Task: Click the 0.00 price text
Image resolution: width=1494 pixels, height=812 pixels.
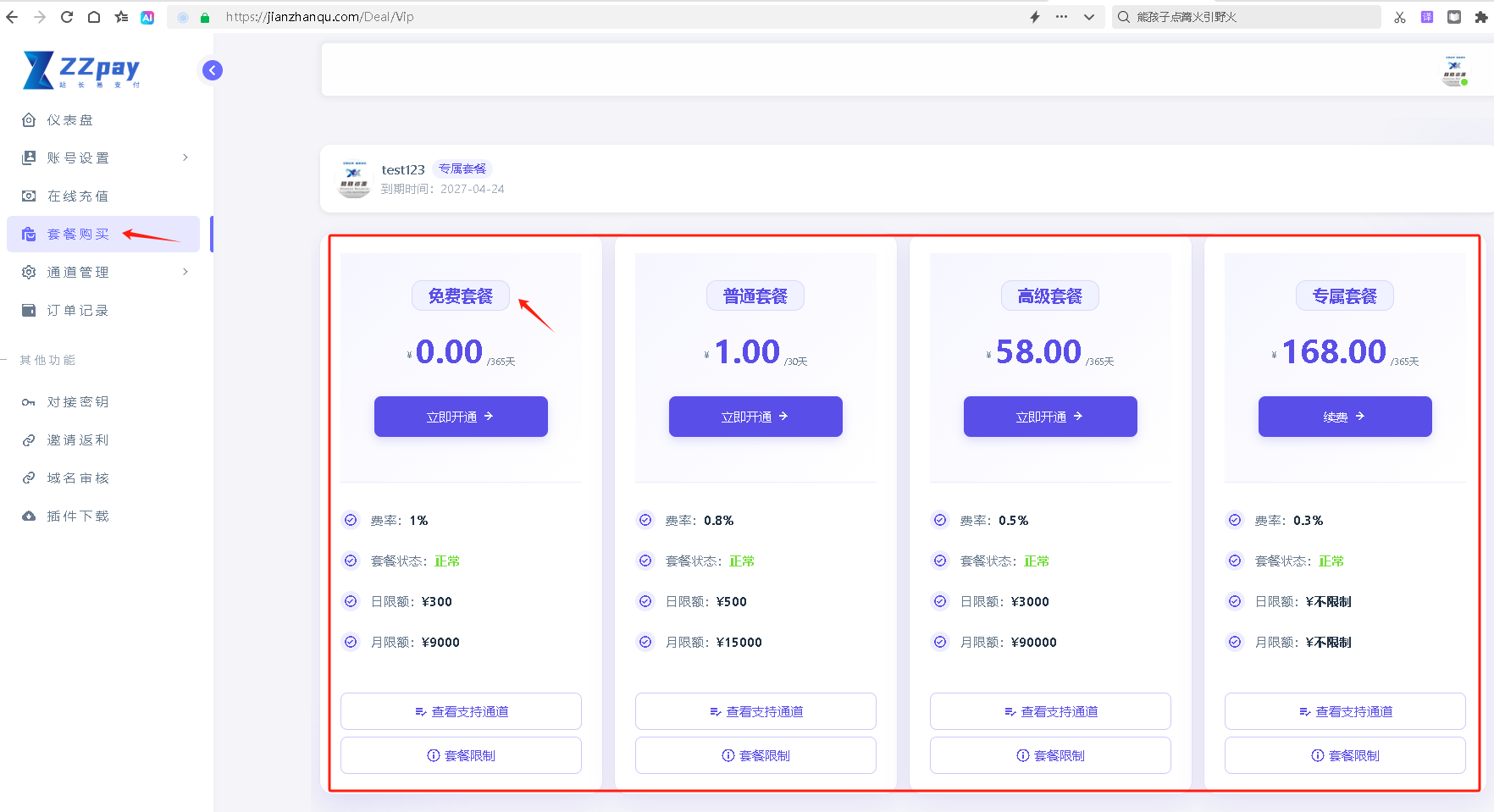Action: [x=449, y=352]
